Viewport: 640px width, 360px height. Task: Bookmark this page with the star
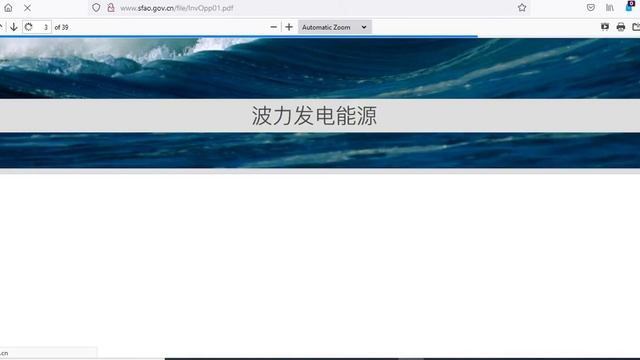click(x=522, y=8)
